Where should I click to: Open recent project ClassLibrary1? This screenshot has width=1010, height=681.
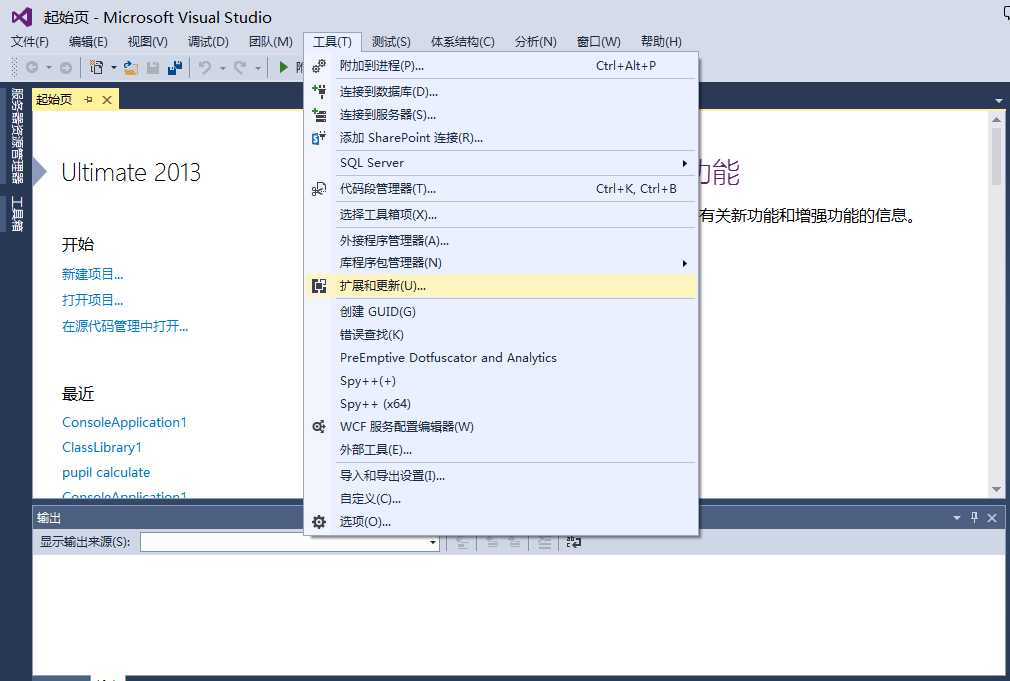[x=102, y=447]
